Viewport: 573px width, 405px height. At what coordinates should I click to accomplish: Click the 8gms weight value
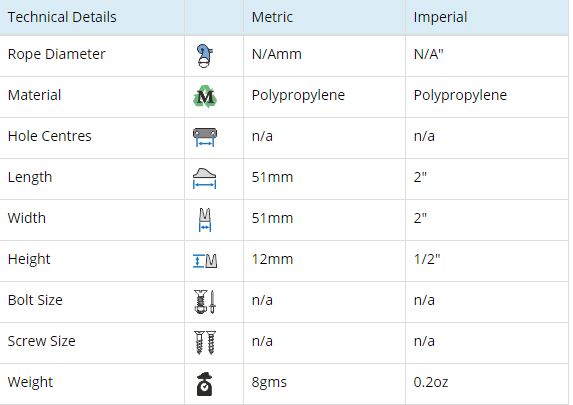coord(269,382)
